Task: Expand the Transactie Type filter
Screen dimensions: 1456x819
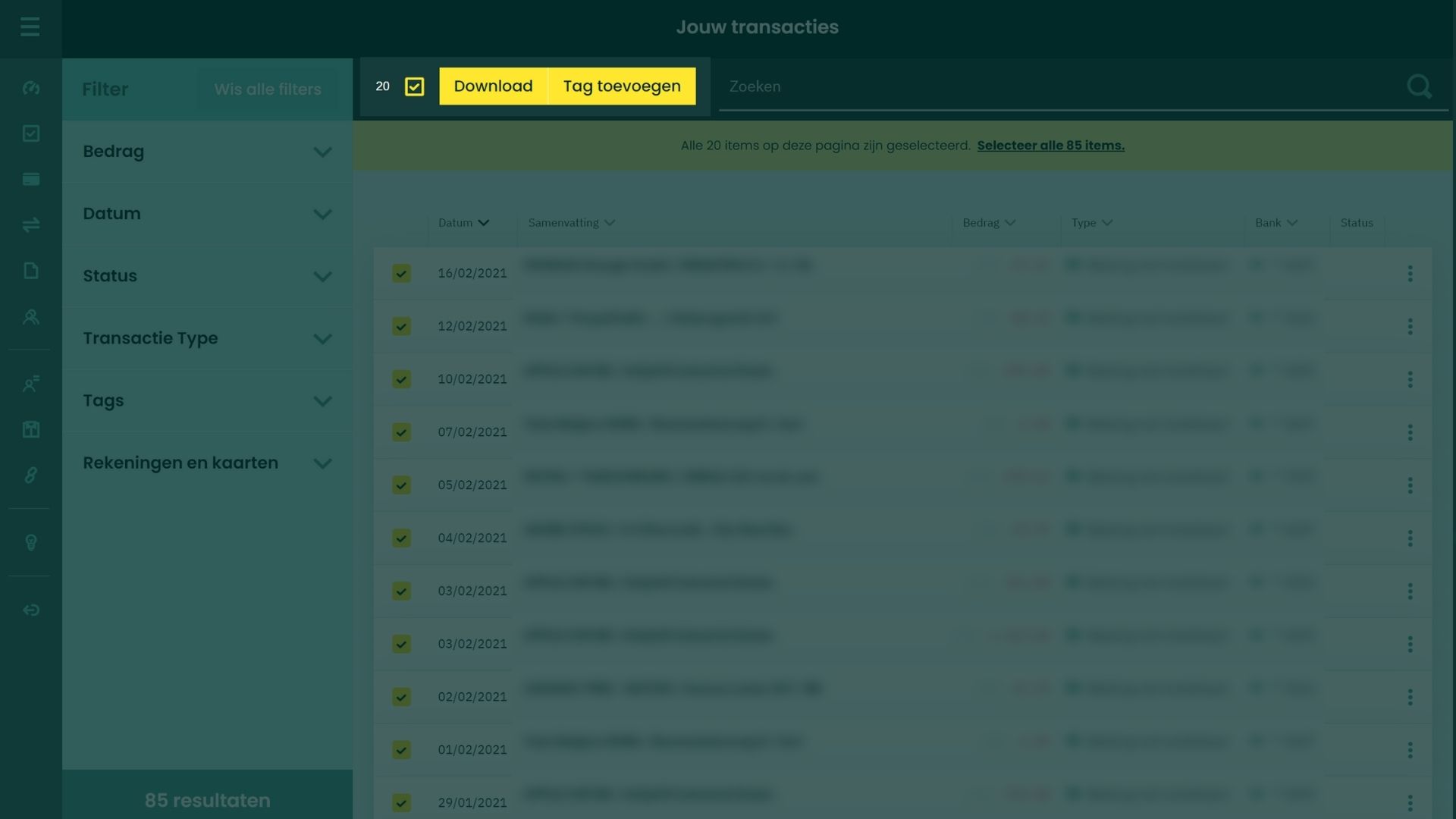Action: 207,338
